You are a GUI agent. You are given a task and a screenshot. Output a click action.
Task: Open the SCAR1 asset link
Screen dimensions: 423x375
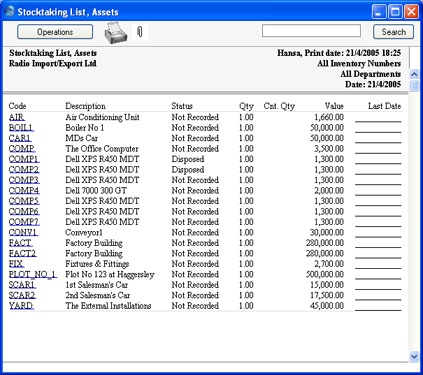(x=22, y=285)
